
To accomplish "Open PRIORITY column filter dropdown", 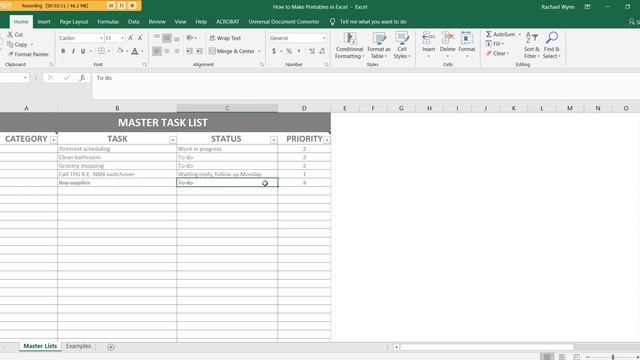I will 327,140.
